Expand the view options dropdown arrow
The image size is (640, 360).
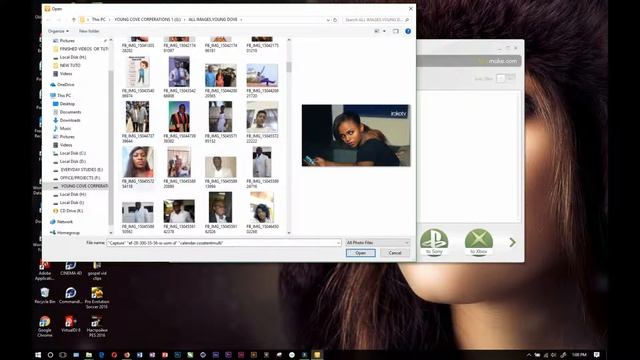point(384,31)
